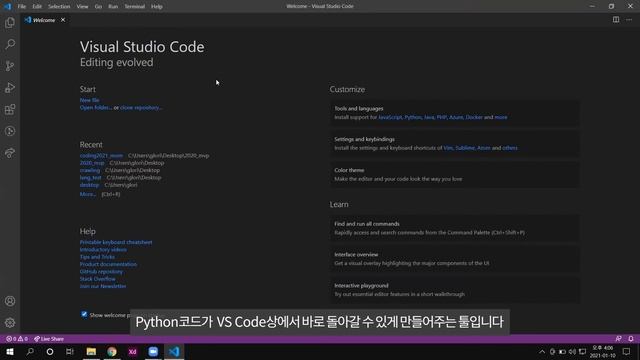640x360 pixels.
Task: Open the editor More Actions ellipsis
Action: point(629,20)
